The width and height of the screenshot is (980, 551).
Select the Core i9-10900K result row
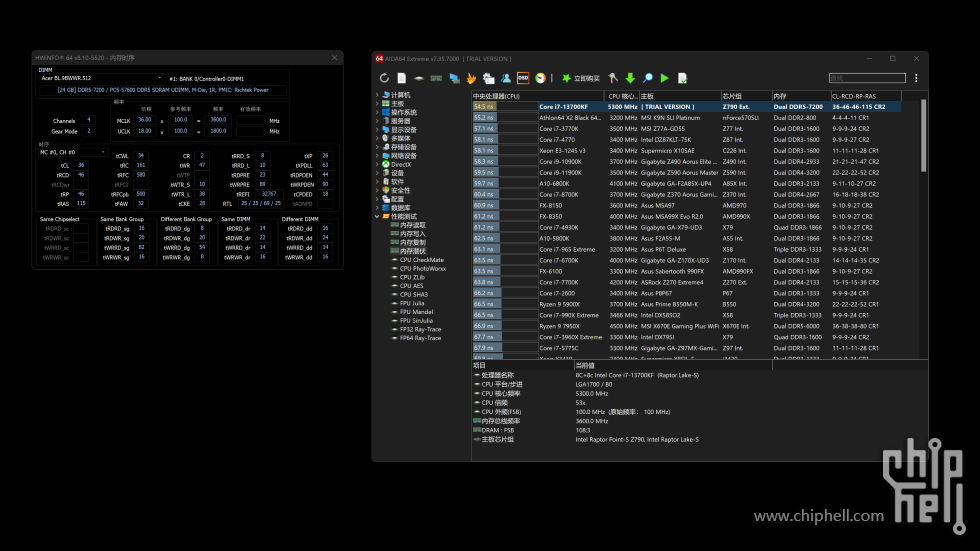[686, 161]
